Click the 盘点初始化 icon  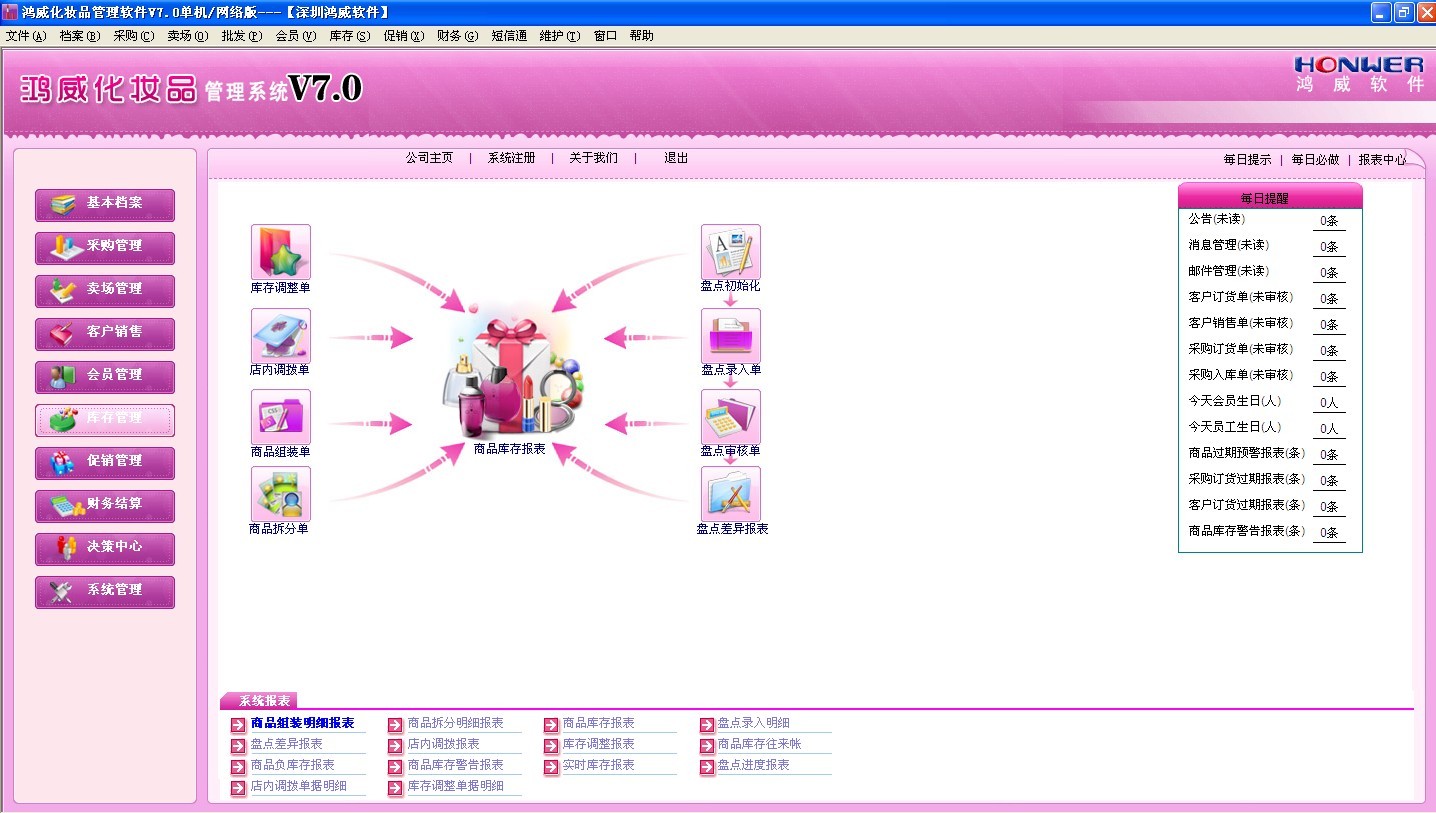(x=730, y=252)
